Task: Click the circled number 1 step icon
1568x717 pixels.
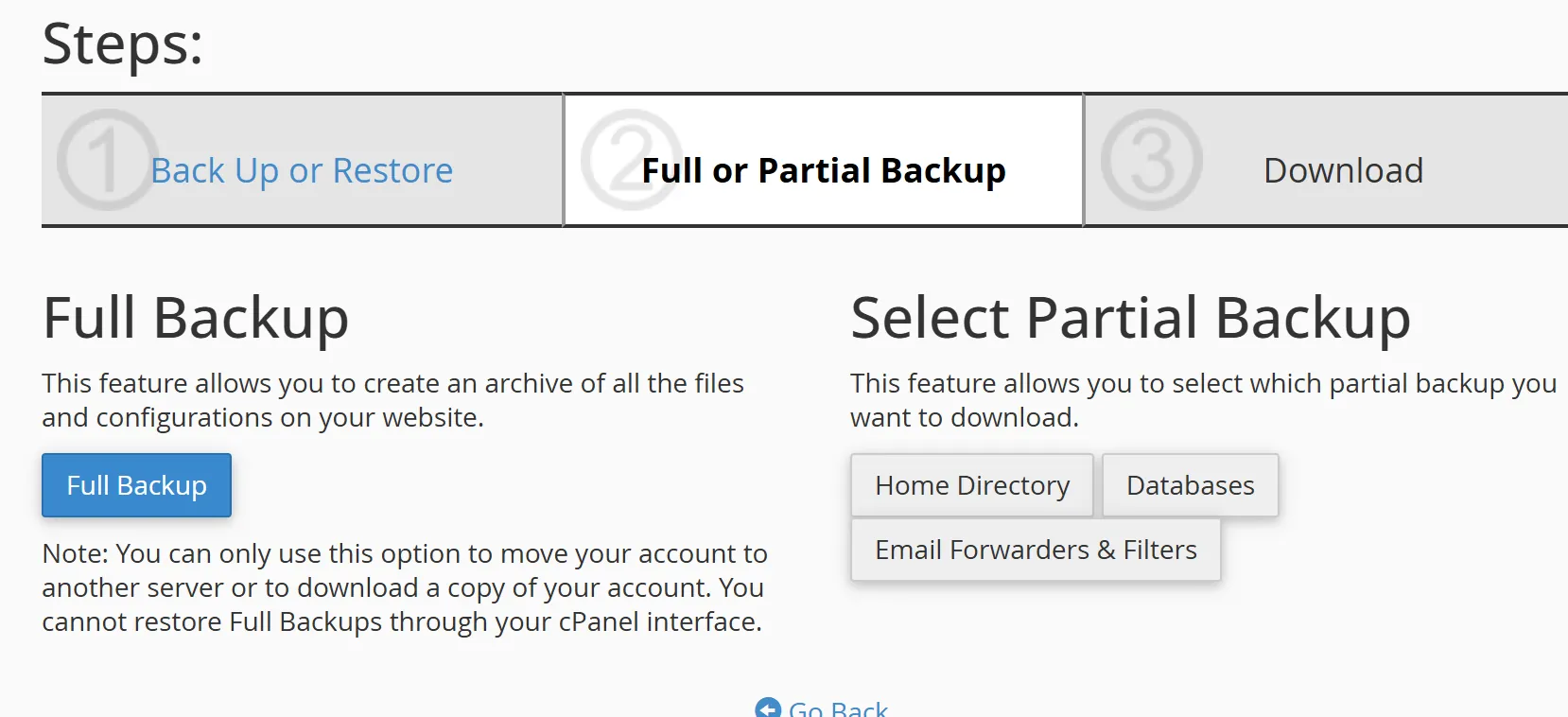Action: [x=107, y=160]
